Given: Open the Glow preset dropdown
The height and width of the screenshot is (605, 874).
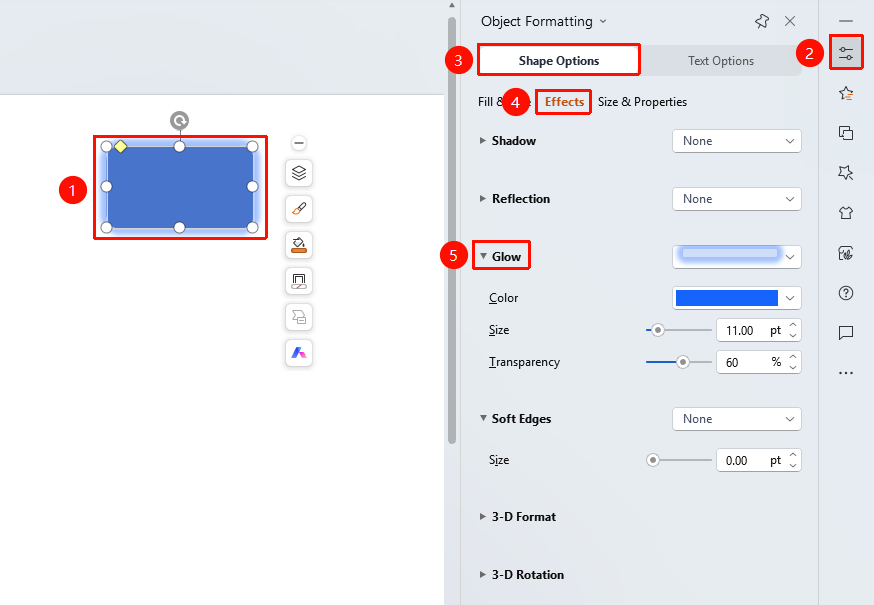Looking at the screenshot, I should click(736, 256).
